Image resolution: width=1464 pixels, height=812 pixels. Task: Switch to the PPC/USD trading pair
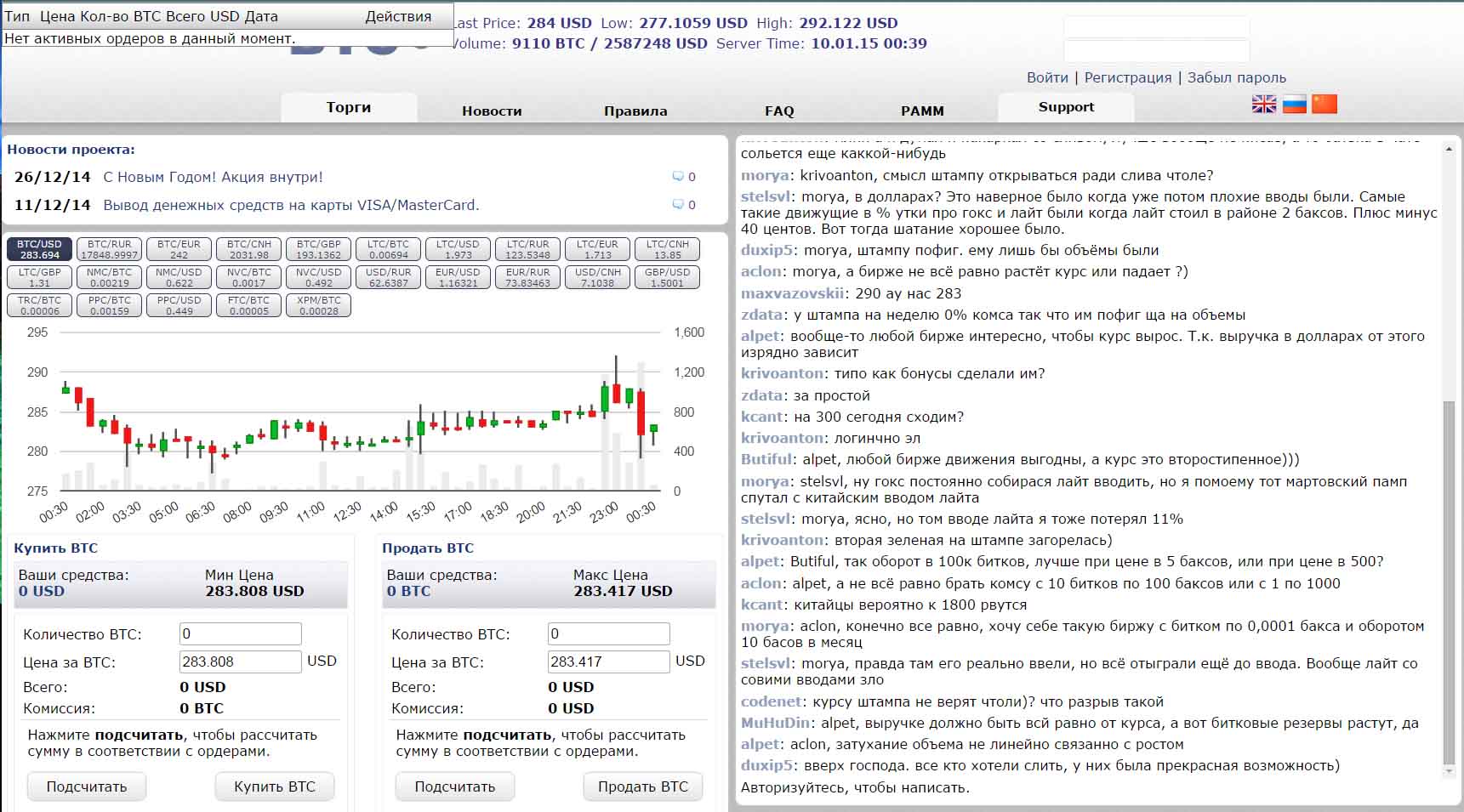179,304
